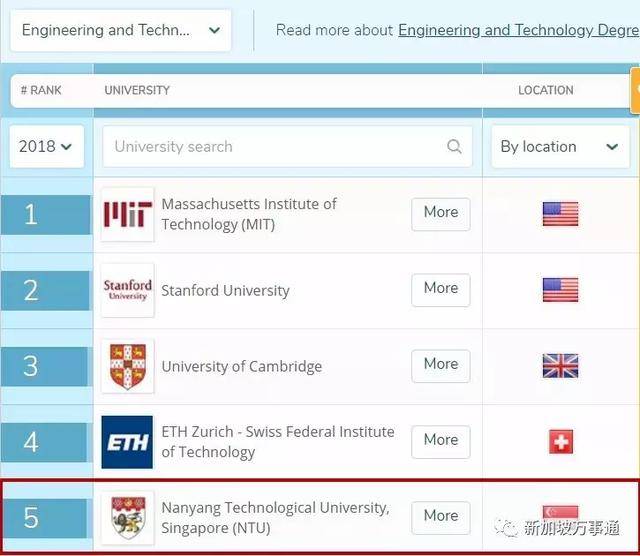Sort by the Location column header
Screen dimensions: 640x556
pyautogui.click(x=545, y=90)
